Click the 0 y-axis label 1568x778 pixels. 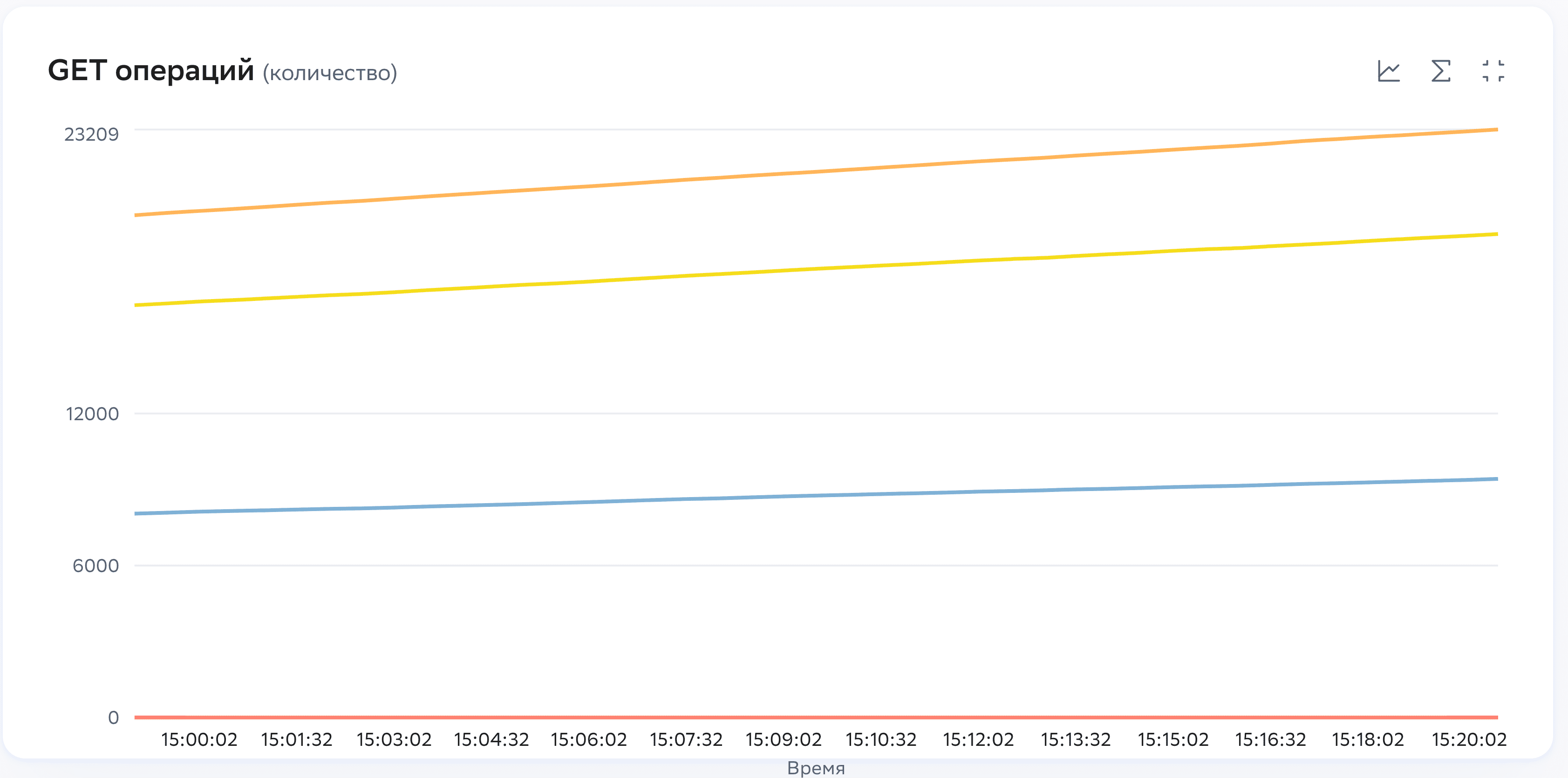click(x=113, y=718)
